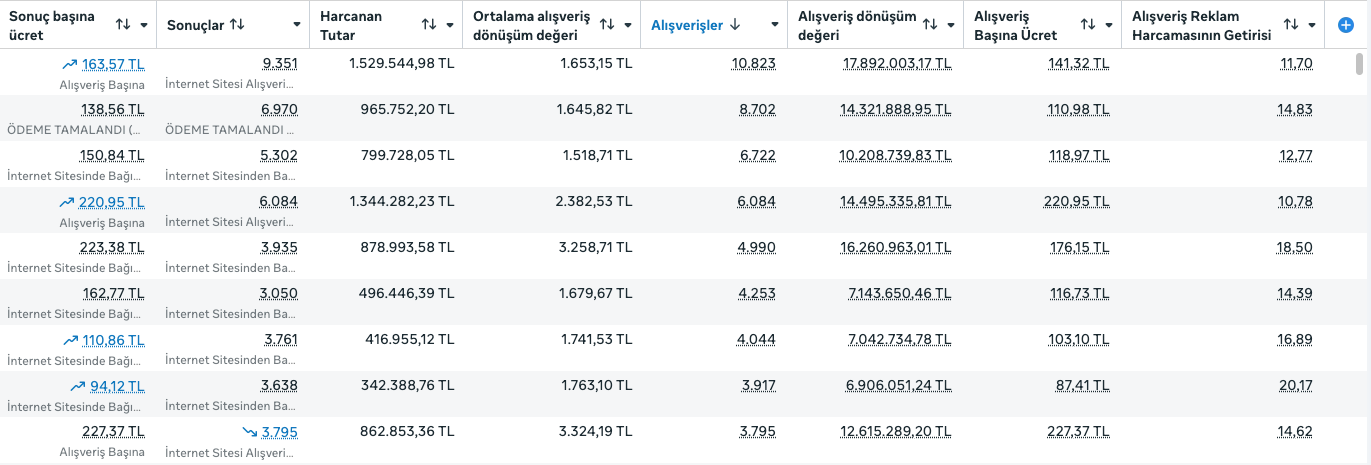Viewport: 1371px width, 465px height.
Task: Open dropdown caret of Alışverişler column
Action: [775, 25]
